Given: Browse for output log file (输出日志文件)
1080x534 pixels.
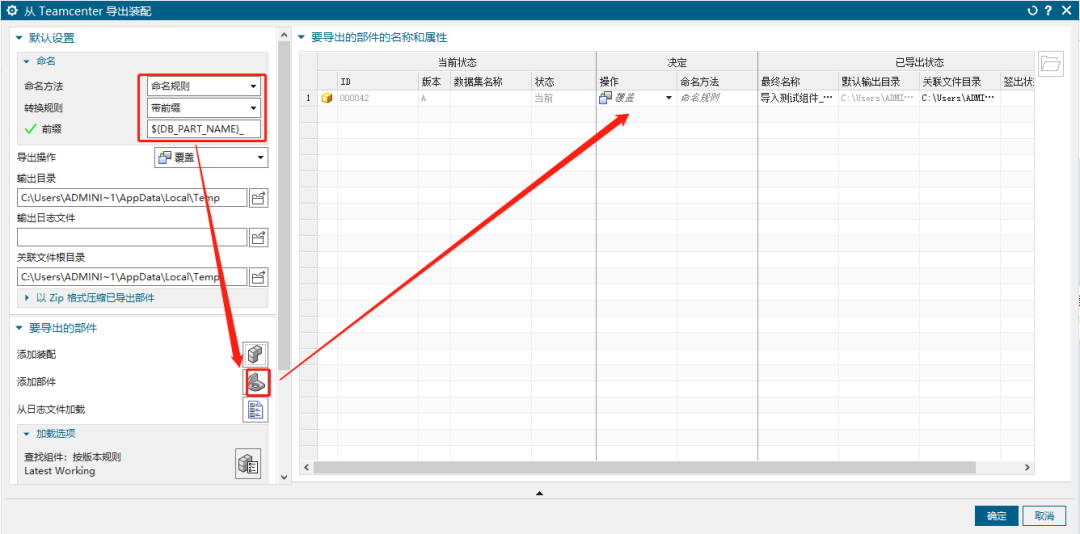Looking at the screenshot, I should coord(258,238).
